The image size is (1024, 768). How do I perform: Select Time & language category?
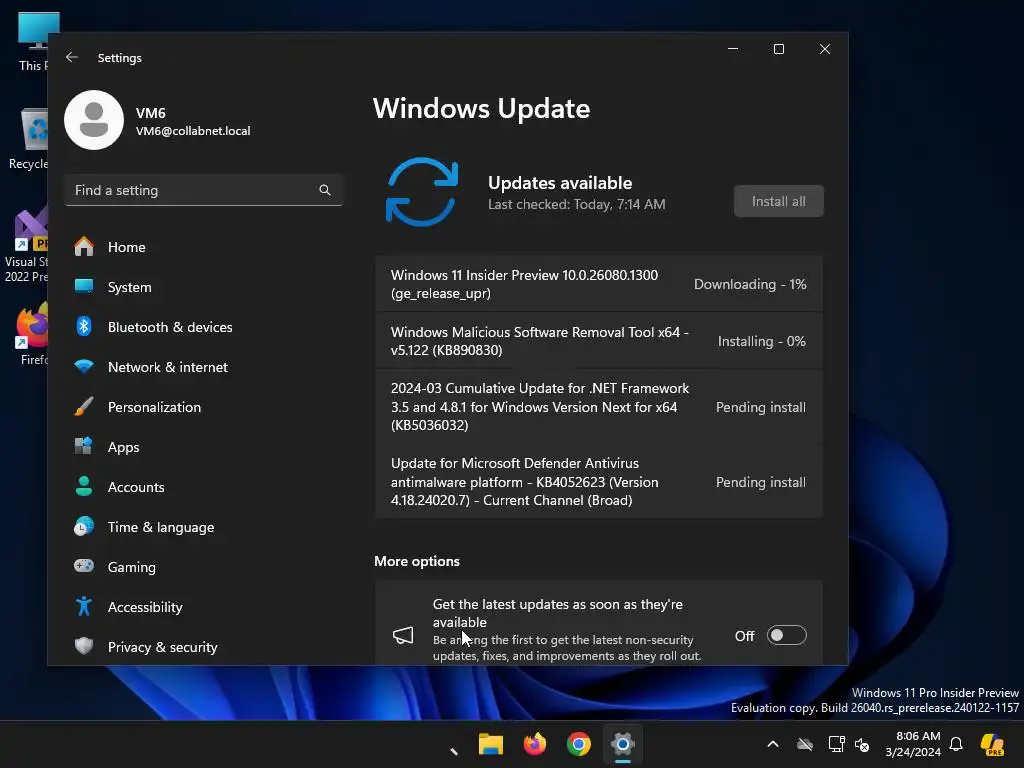[204, 526]
